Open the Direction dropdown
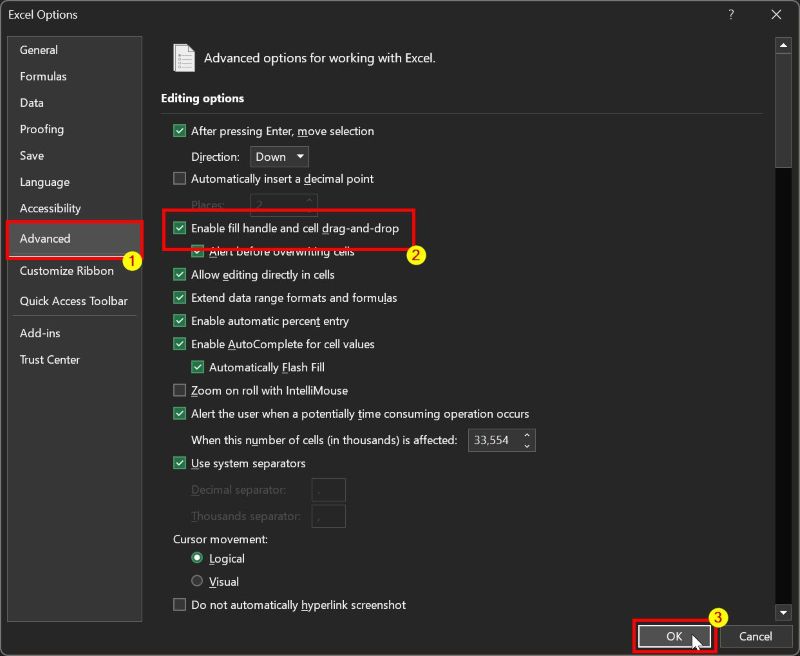Screen dimensions: 800x656 tap(279, 157)
